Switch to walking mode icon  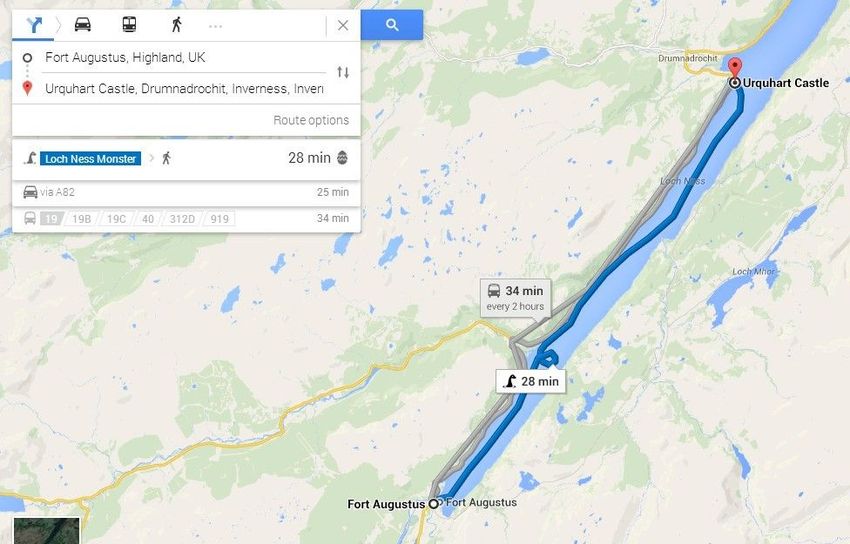(x=176, y=24)
